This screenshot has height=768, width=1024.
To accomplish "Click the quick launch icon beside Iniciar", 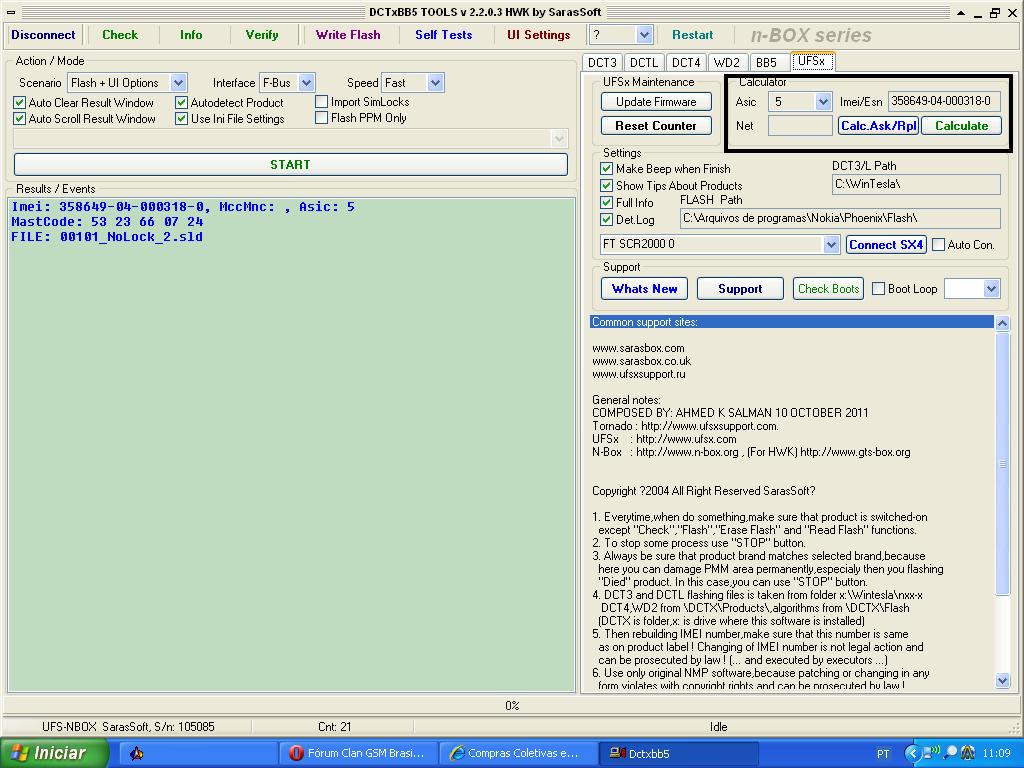I will click(136, 754).
